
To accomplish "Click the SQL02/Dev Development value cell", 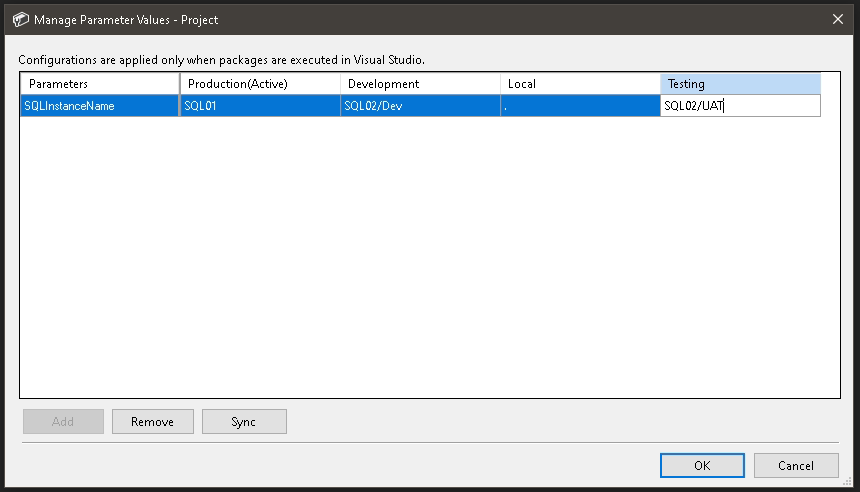I will pos(420,106).
